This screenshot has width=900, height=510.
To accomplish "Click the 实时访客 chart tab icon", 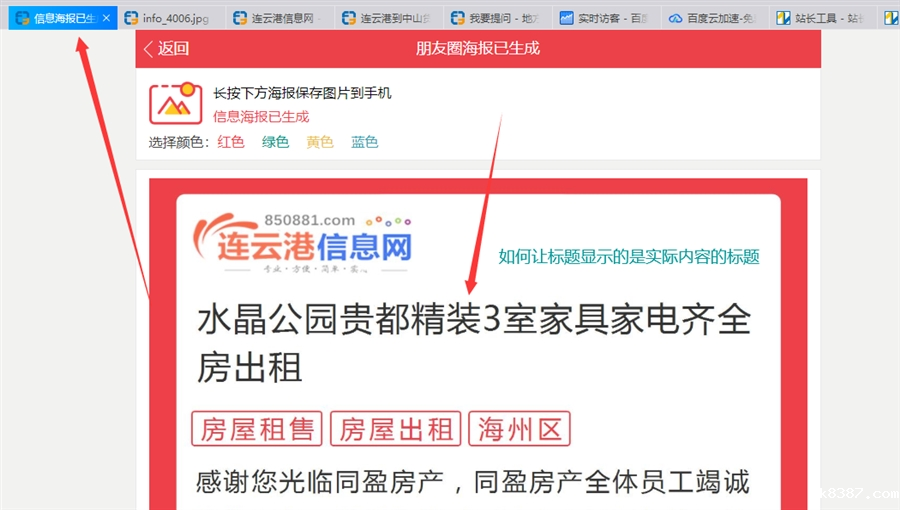I will click(567, 18).
